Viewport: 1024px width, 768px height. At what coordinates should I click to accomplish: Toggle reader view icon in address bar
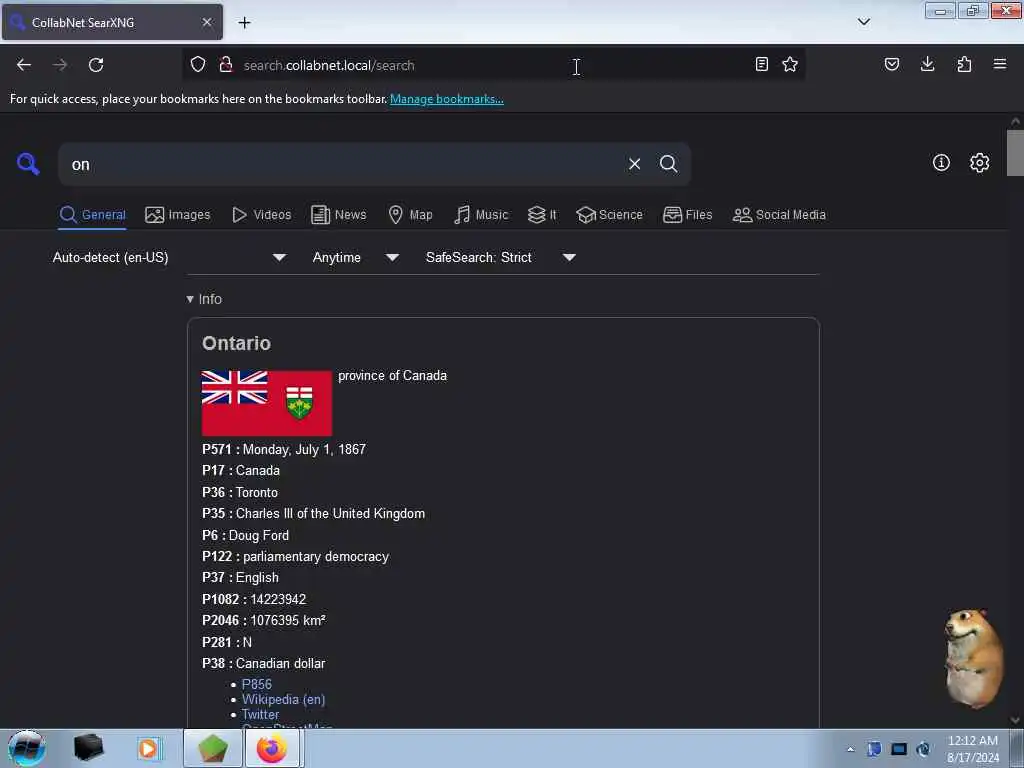point(761,64)
